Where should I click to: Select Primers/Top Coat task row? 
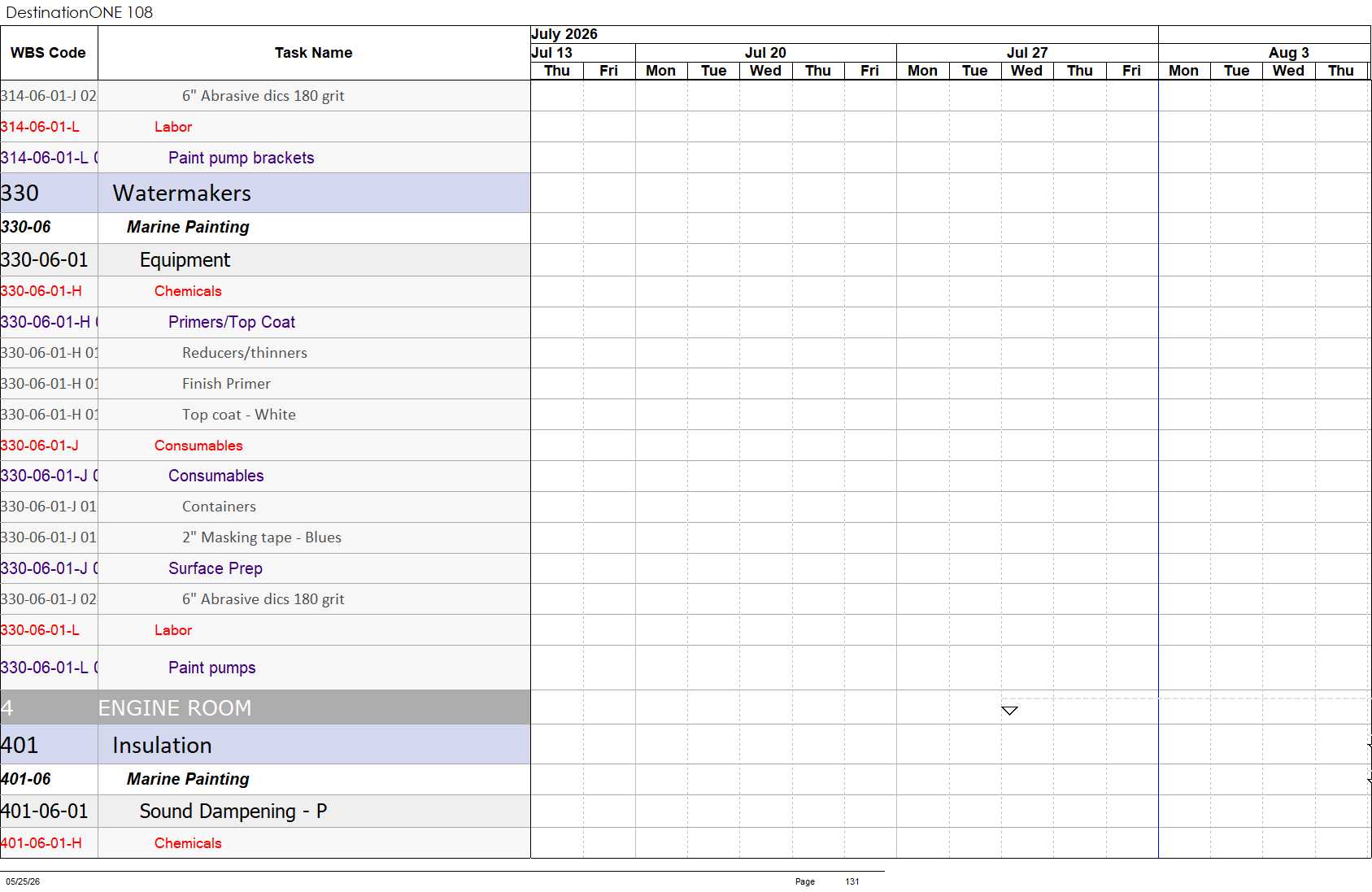click(x=265, y=322)
